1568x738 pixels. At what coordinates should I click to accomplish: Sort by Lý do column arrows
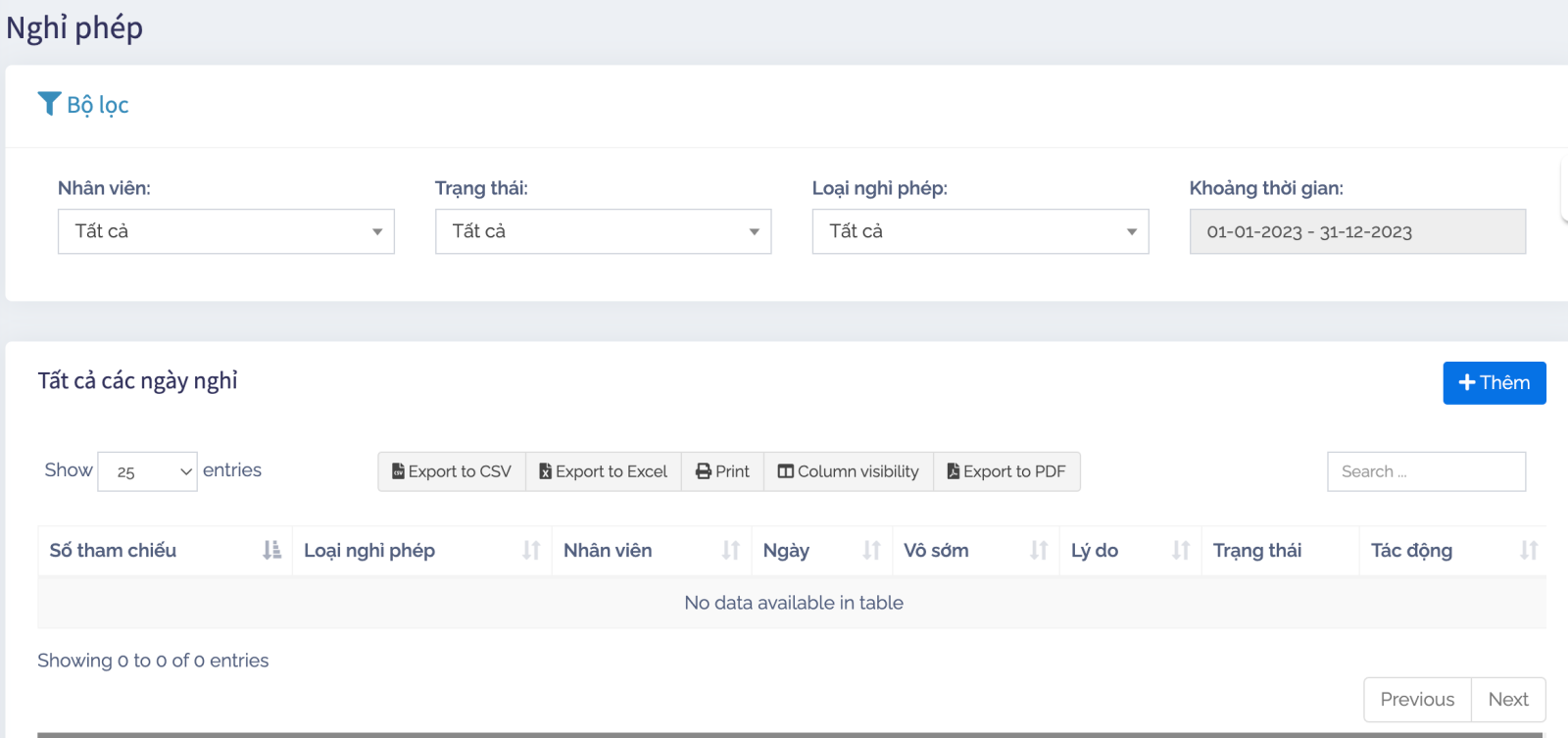1181,551
